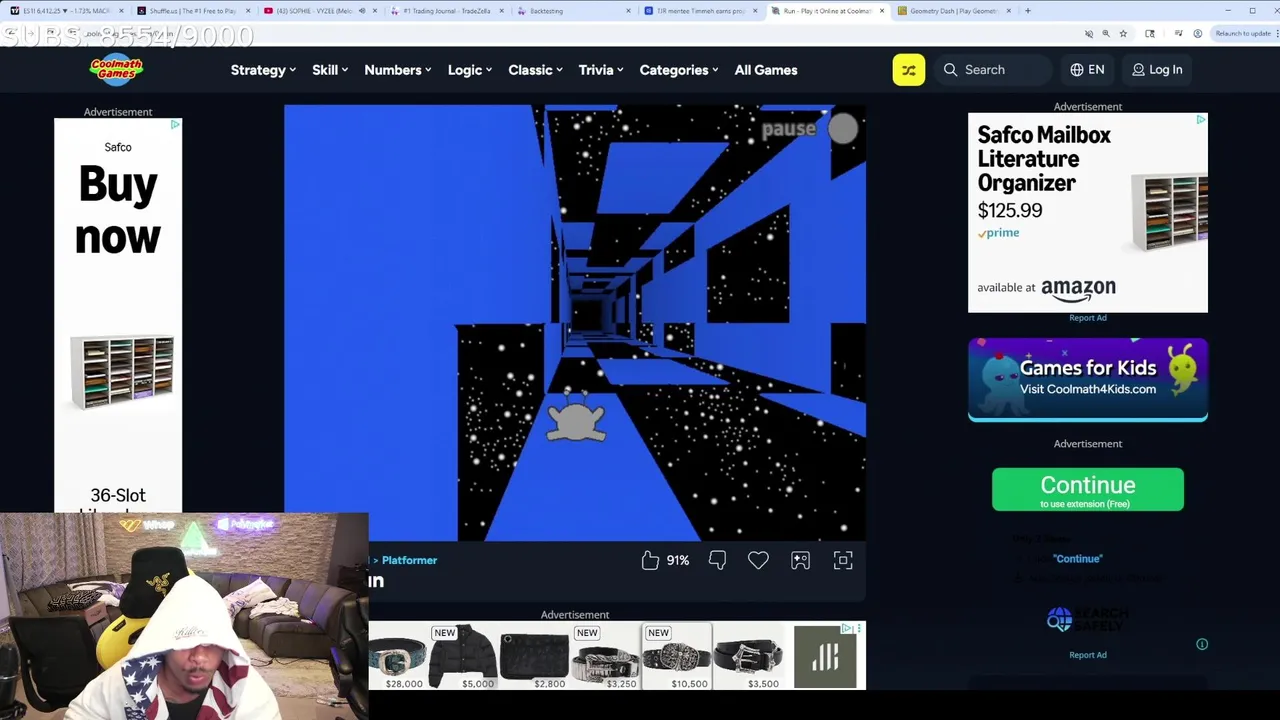This screenshot has height=720, width=1280.
Task: Expand the Skill menu
Action: tap(330, 70)
